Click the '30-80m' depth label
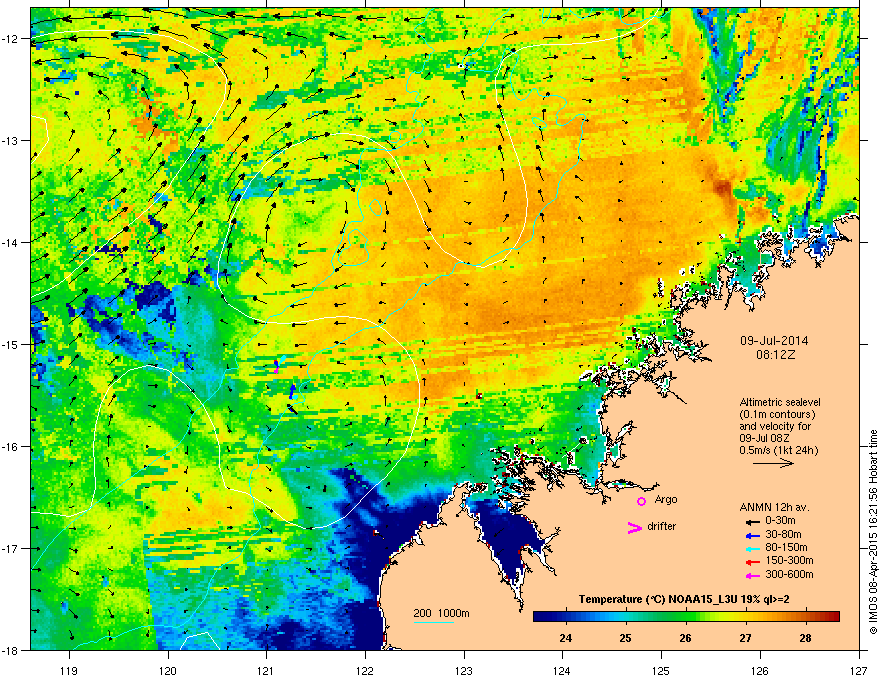 pos(783,534)
